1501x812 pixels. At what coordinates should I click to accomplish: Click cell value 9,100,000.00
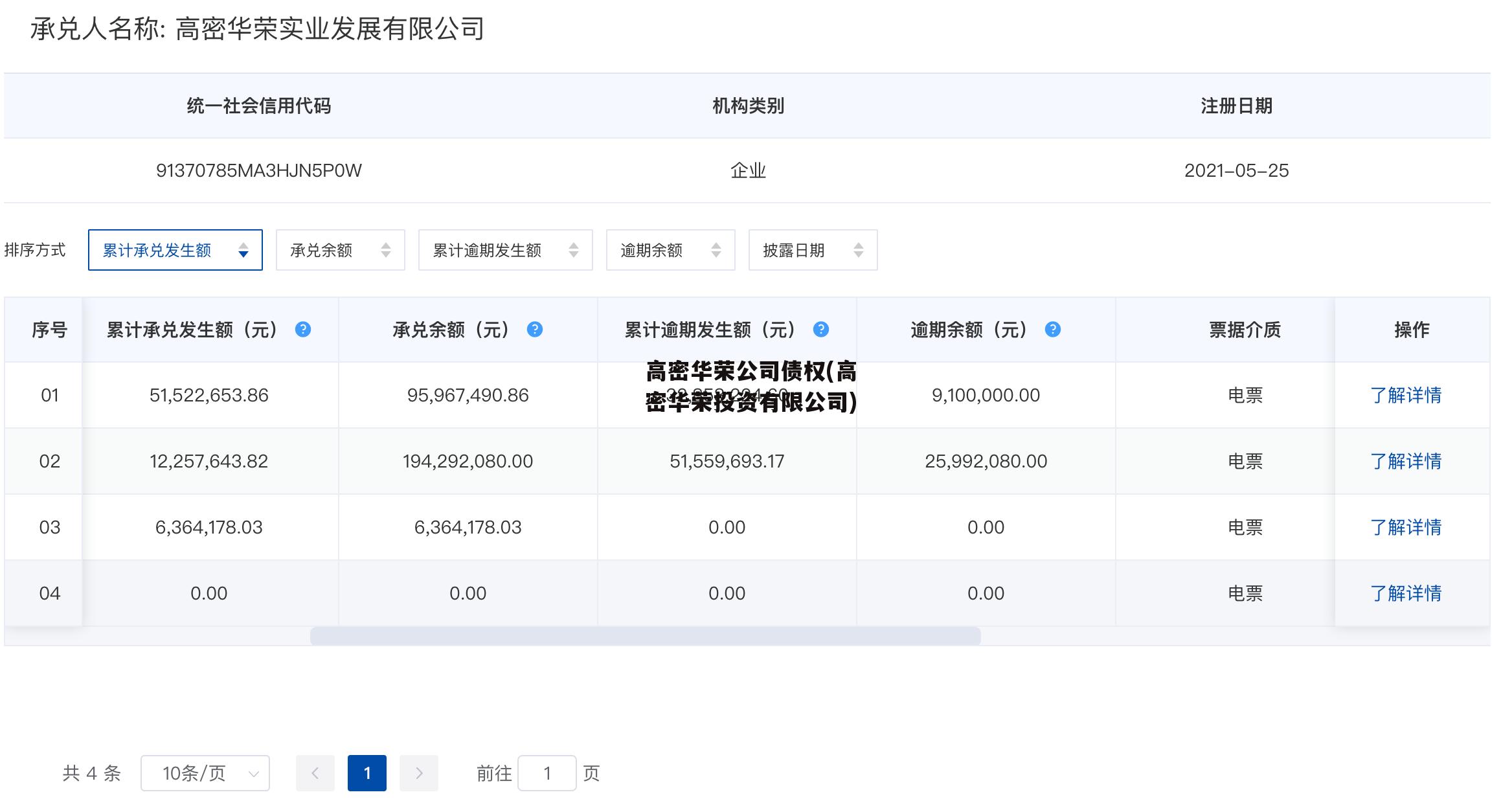tap(986, 395)
